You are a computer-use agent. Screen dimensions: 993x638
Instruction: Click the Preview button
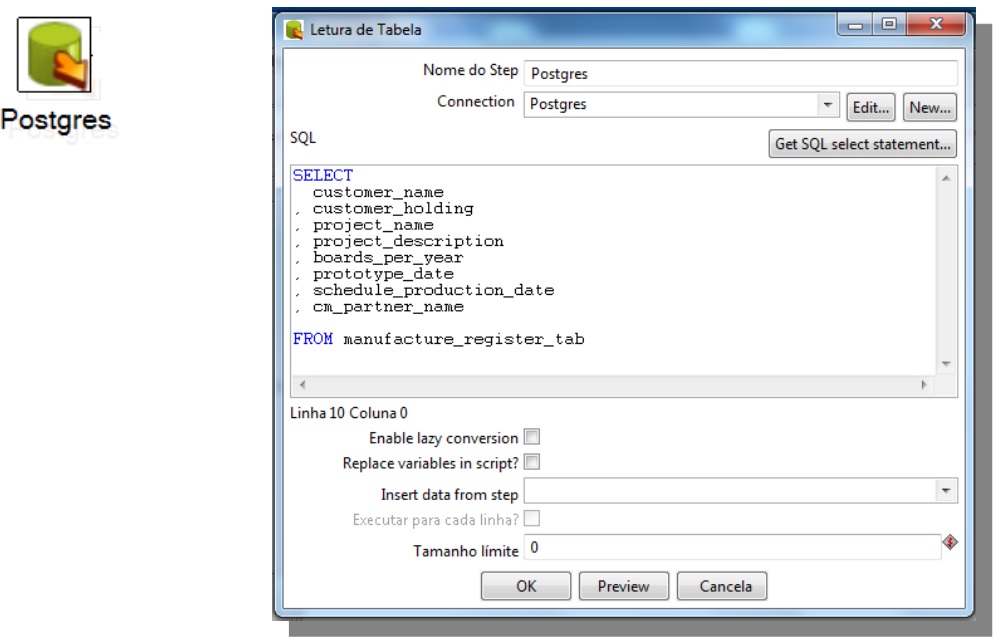(x=623, y=586)
